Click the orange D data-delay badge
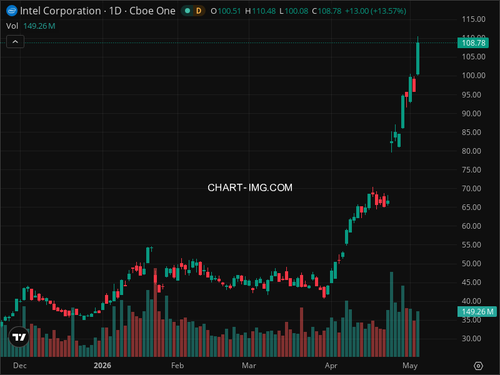 [x=199, y=11]
